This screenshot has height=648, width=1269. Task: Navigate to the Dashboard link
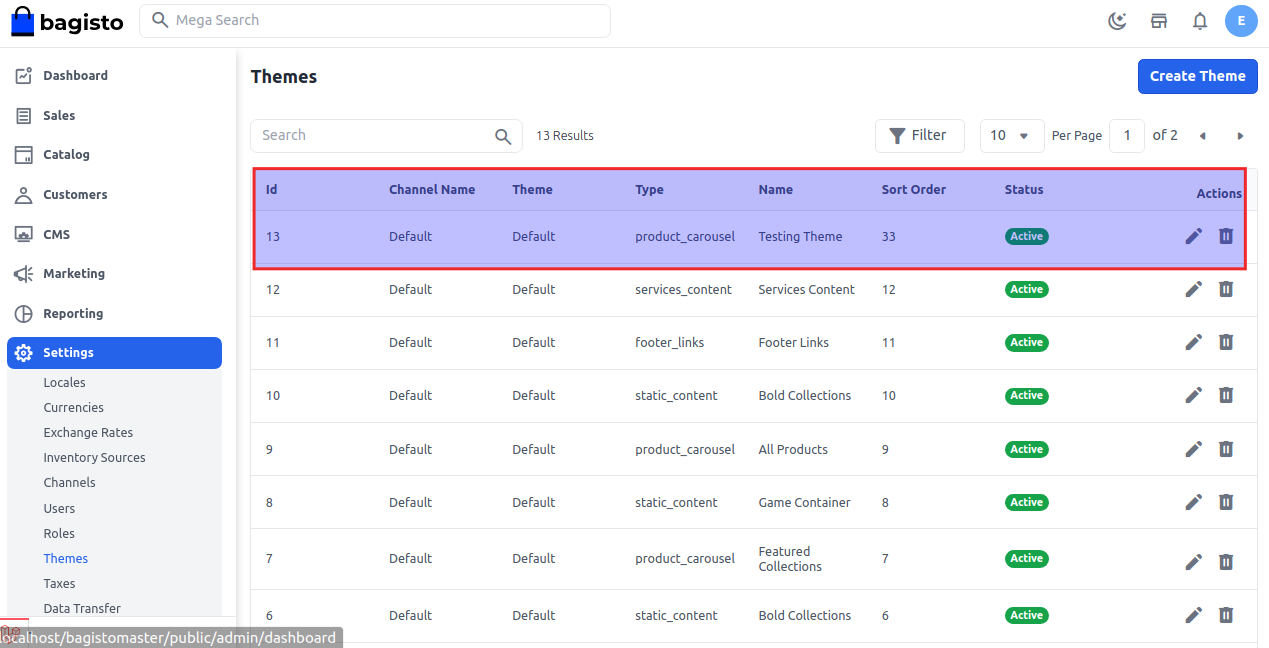(76, 75)
